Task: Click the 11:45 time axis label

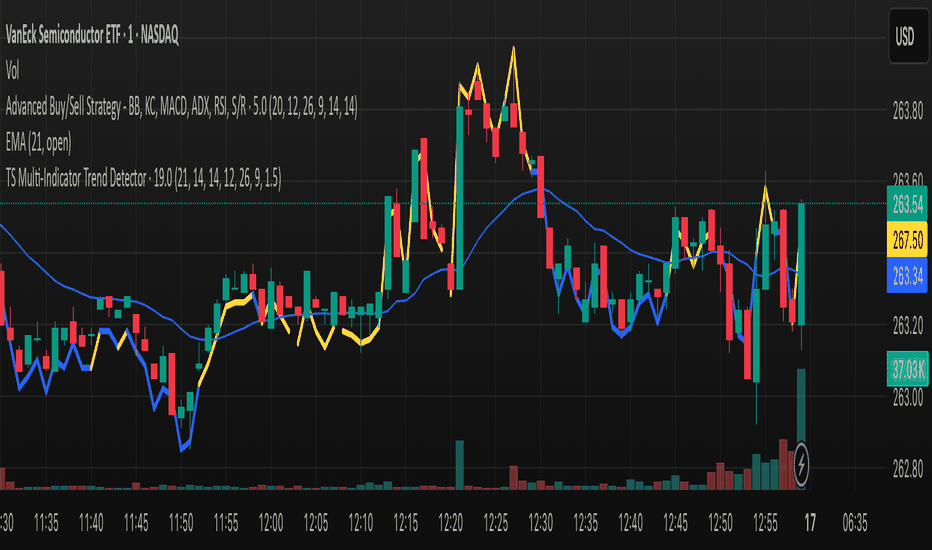Action: coord(136,523)
